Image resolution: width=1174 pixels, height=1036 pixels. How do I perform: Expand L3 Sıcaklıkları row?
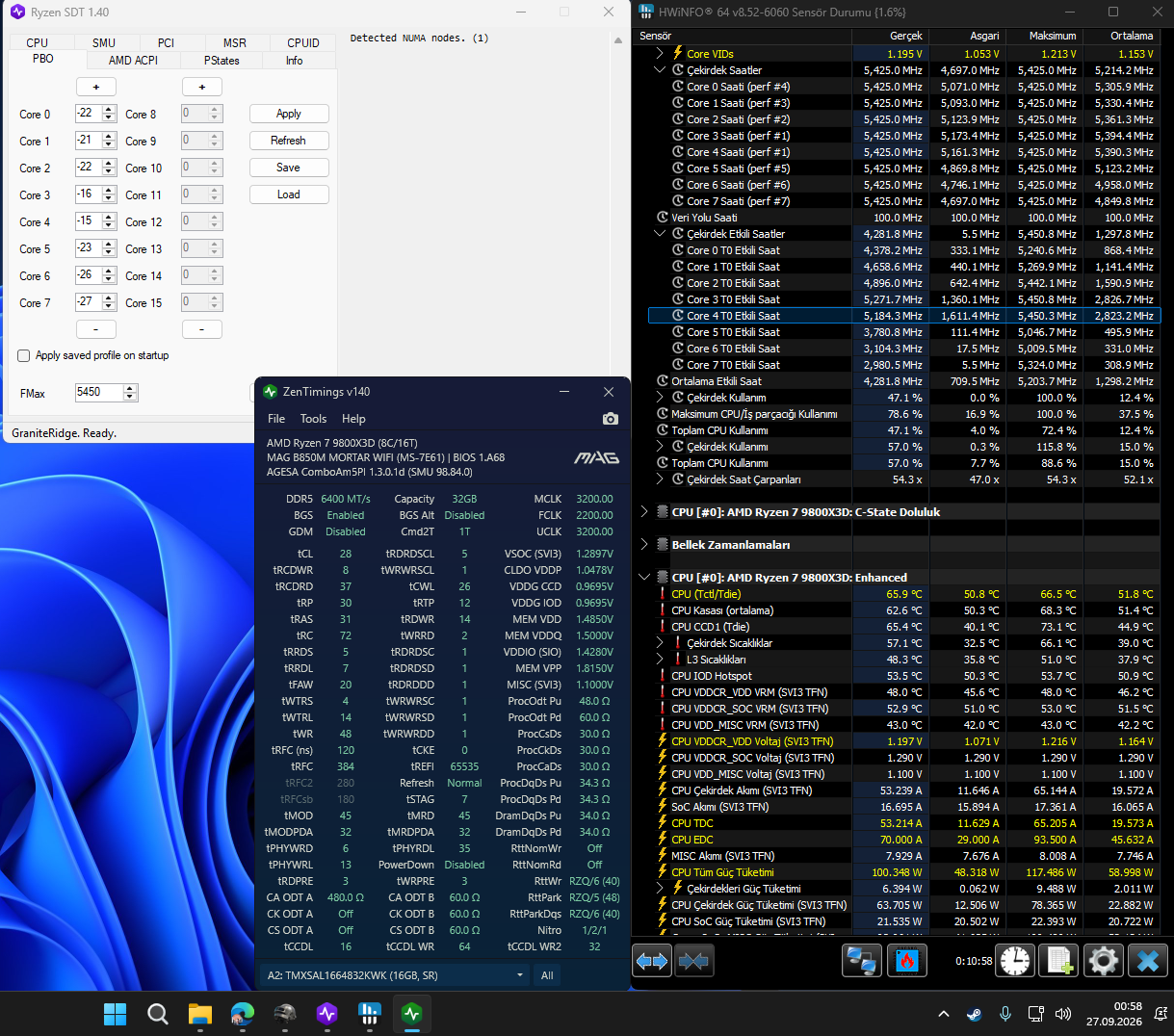660,660
